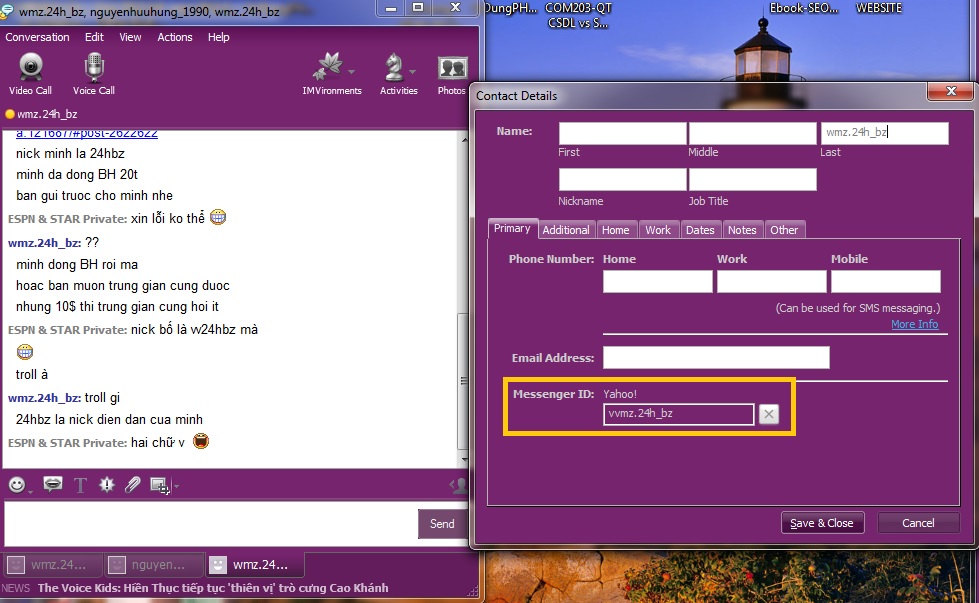
Task: Attach a file using the paperclip icon
Action: pos(132,484)
